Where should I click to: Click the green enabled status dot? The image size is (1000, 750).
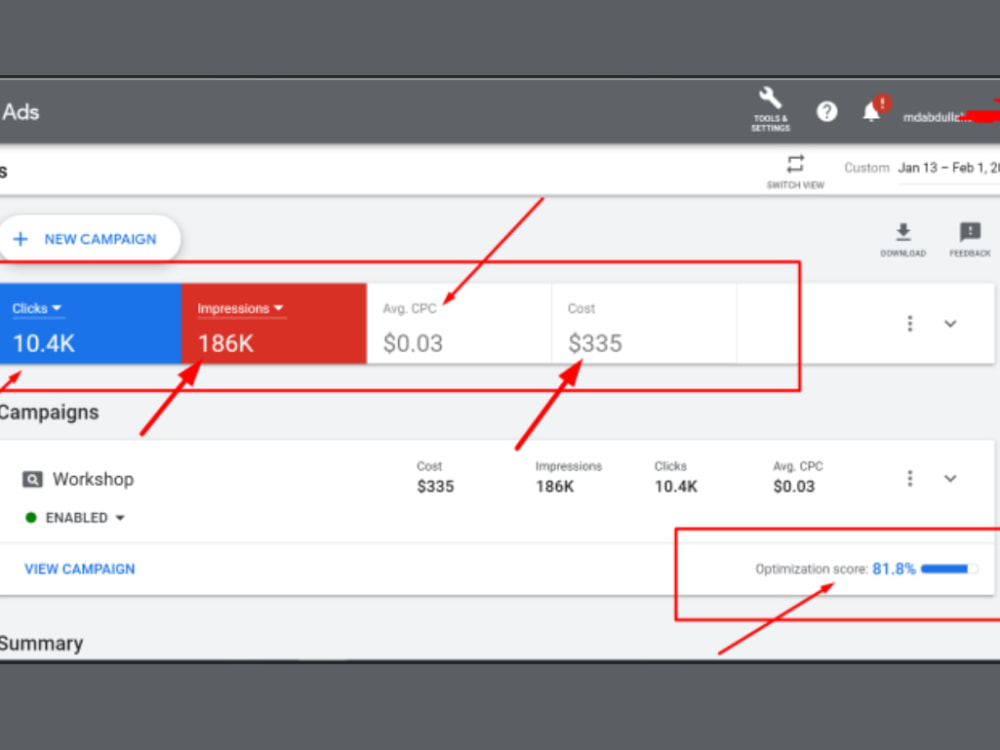coord(31,517)
